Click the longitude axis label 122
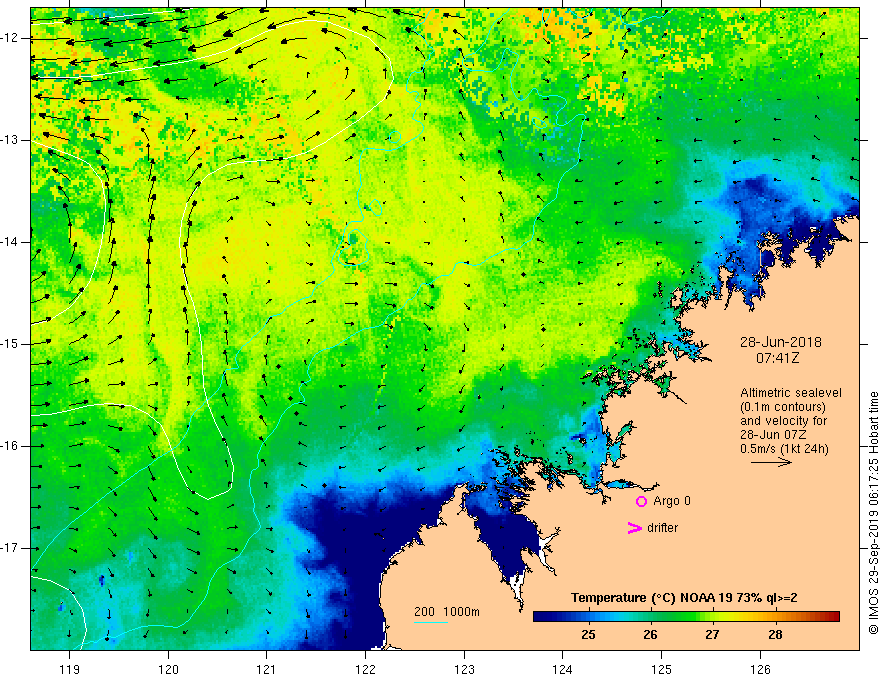This screenshot has width=880, height=680. (365, 669)
